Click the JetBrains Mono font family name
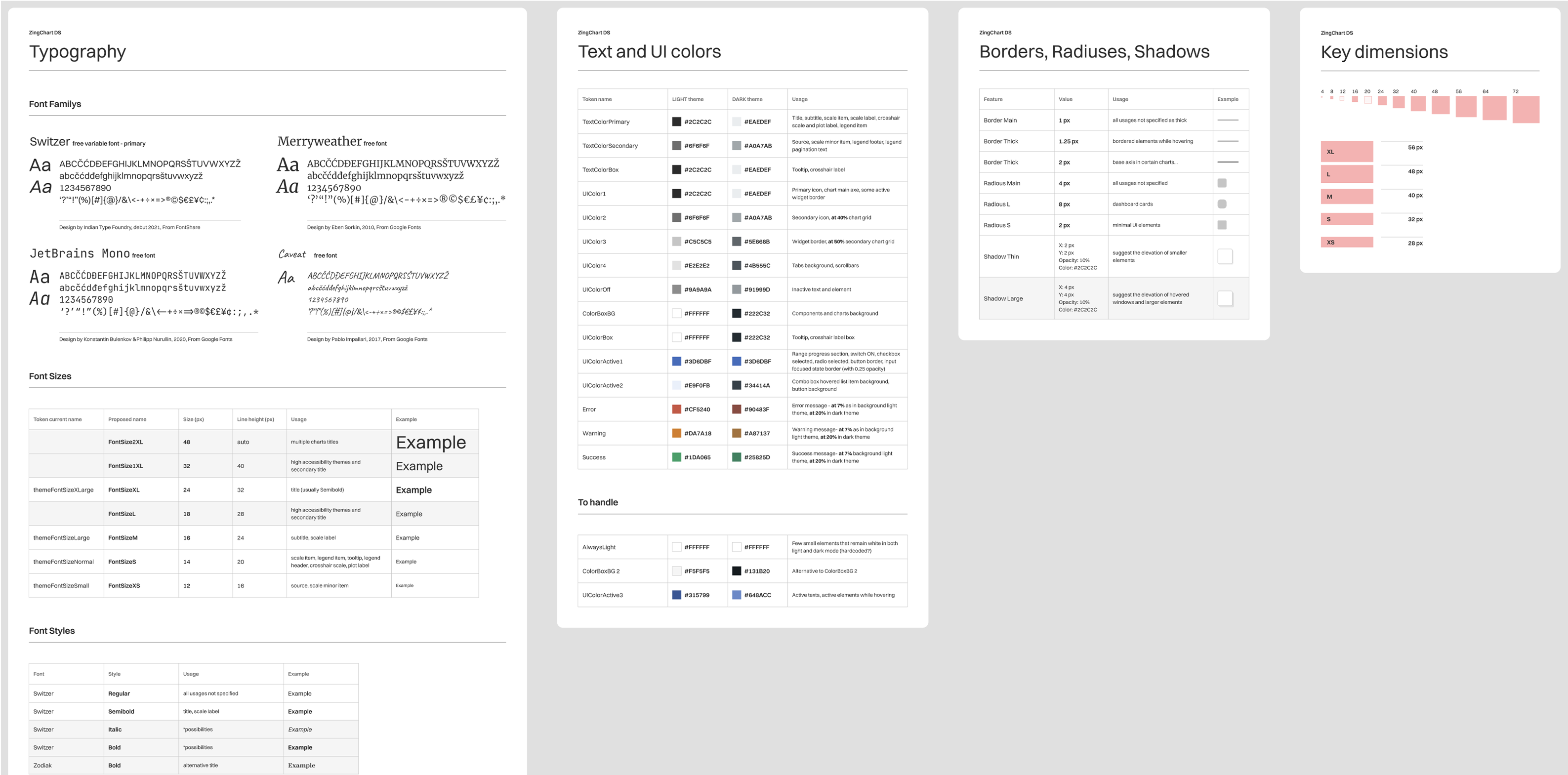This screenshot has height=775, width=1568. point(80,253)
